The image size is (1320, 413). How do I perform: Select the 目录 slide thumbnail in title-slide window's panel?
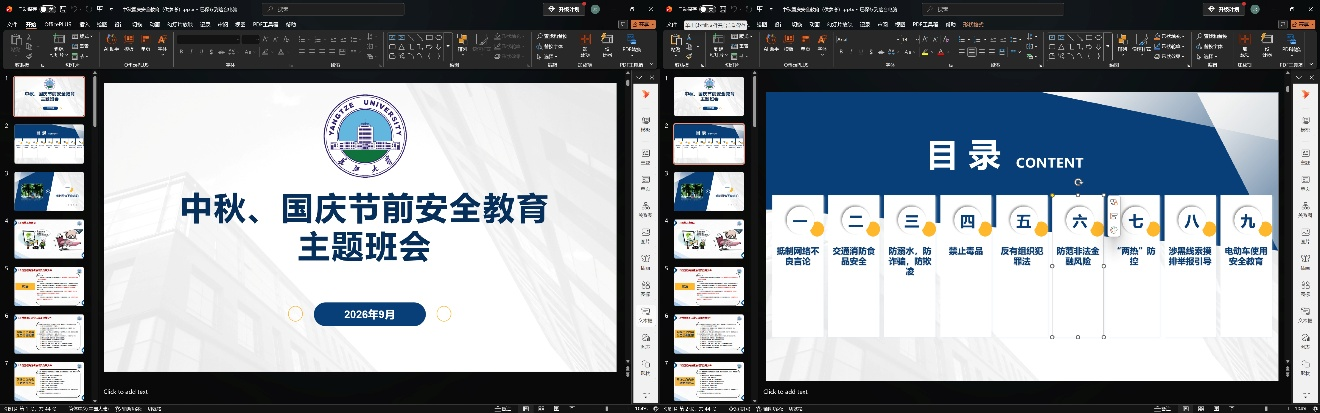(x=48, y=143)
